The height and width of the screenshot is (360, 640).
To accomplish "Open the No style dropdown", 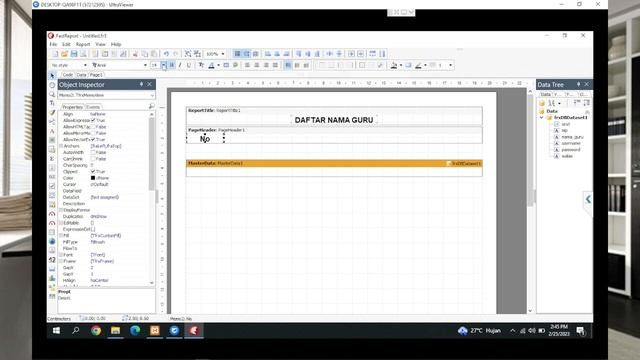I will coord(85,65).
